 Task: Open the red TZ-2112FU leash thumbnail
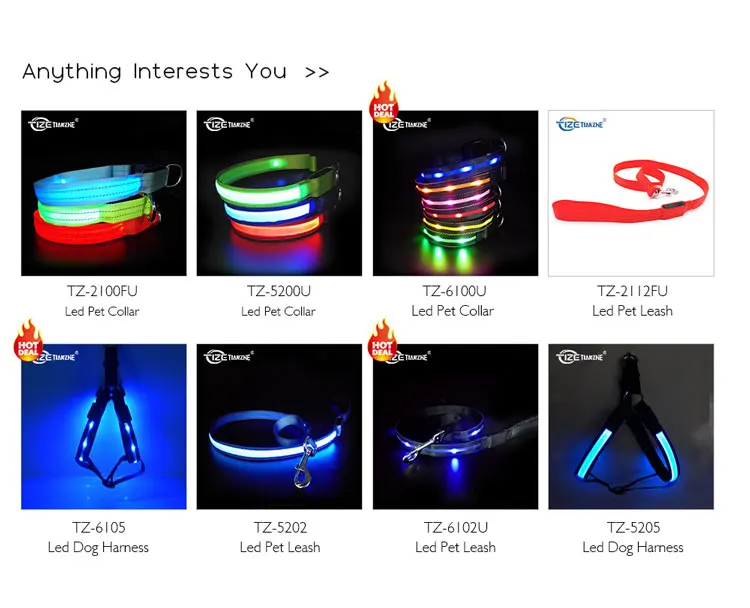(x=631, y=193)
